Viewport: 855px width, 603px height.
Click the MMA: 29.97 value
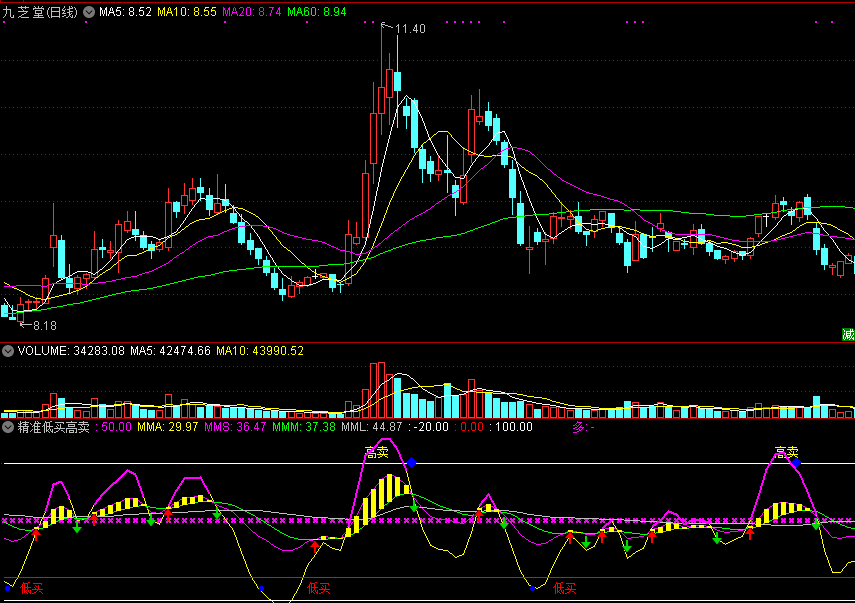[x=167, y=427]
